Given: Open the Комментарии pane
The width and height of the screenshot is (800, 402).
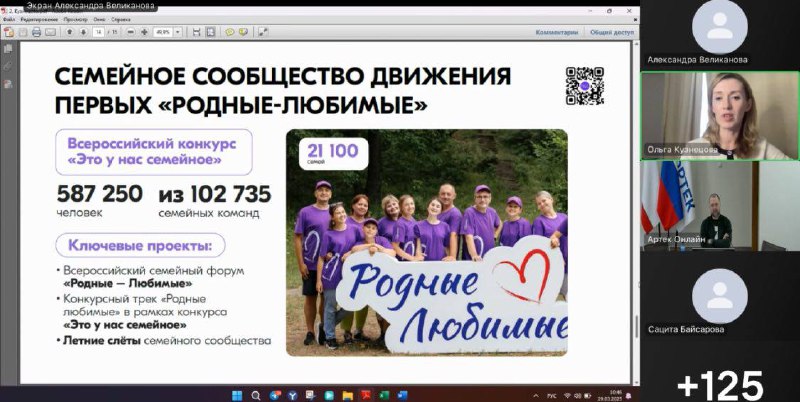Looking at the screenshot, I should pyautogui.click(x=557, y=32).
